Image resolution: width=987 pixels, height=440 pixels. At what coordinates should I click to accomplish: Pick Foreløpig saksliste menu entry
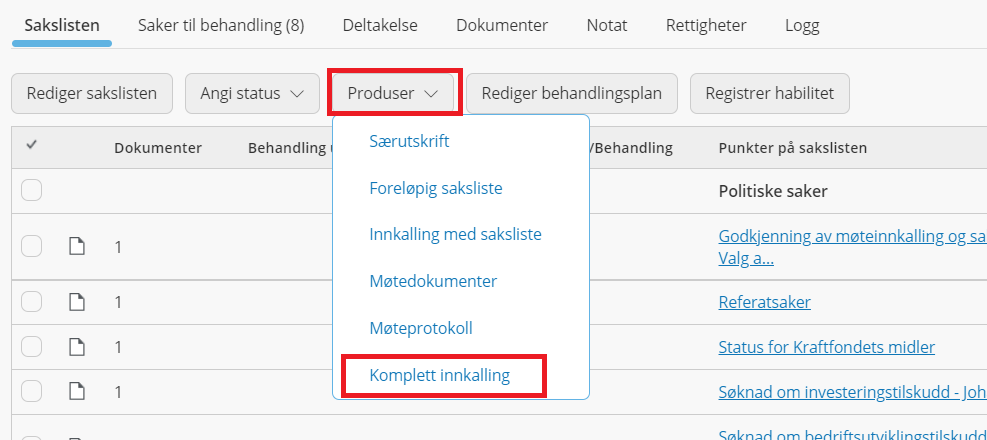tap(436, 188)
